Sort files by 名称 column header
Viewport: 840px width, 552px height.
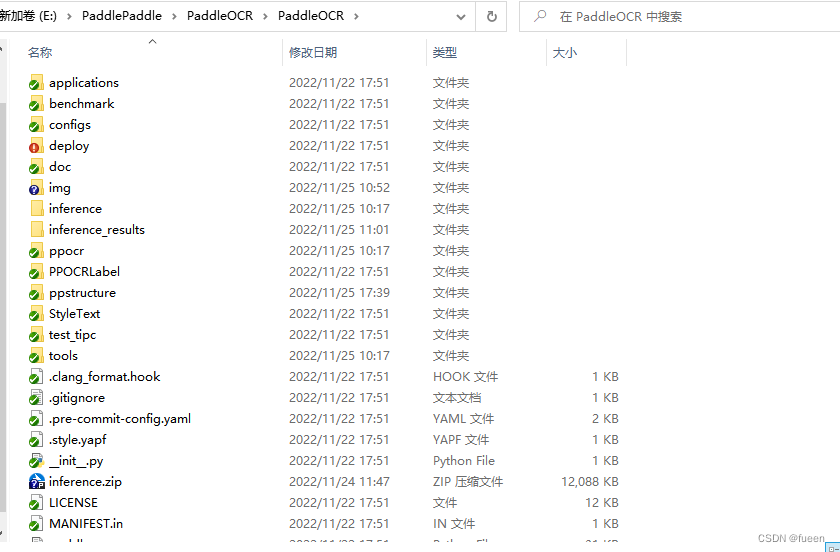pyautogui.click(x=40, y=53)
